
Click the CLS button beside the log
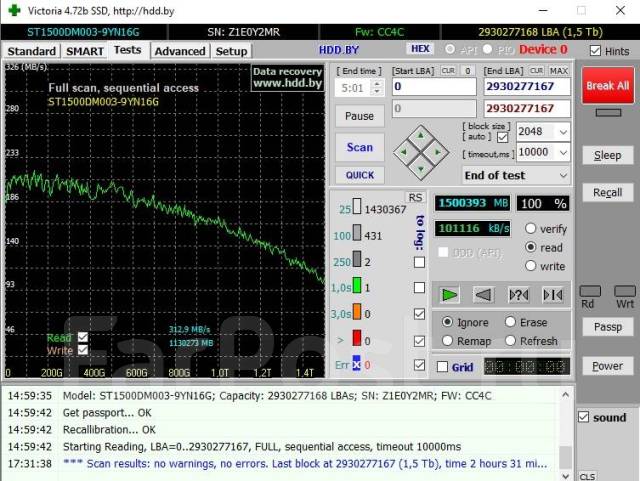587,476
